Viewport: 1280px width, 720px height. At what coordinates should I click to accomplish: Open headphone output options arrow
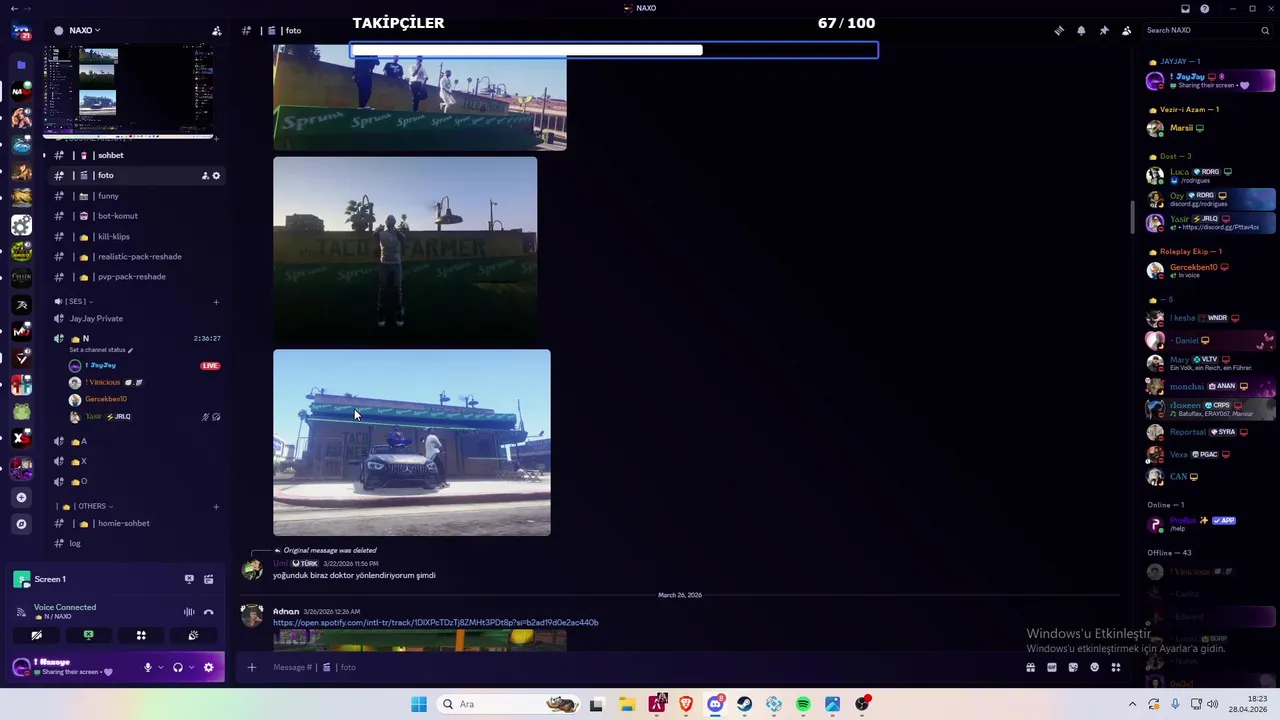(x=190, y=667)
